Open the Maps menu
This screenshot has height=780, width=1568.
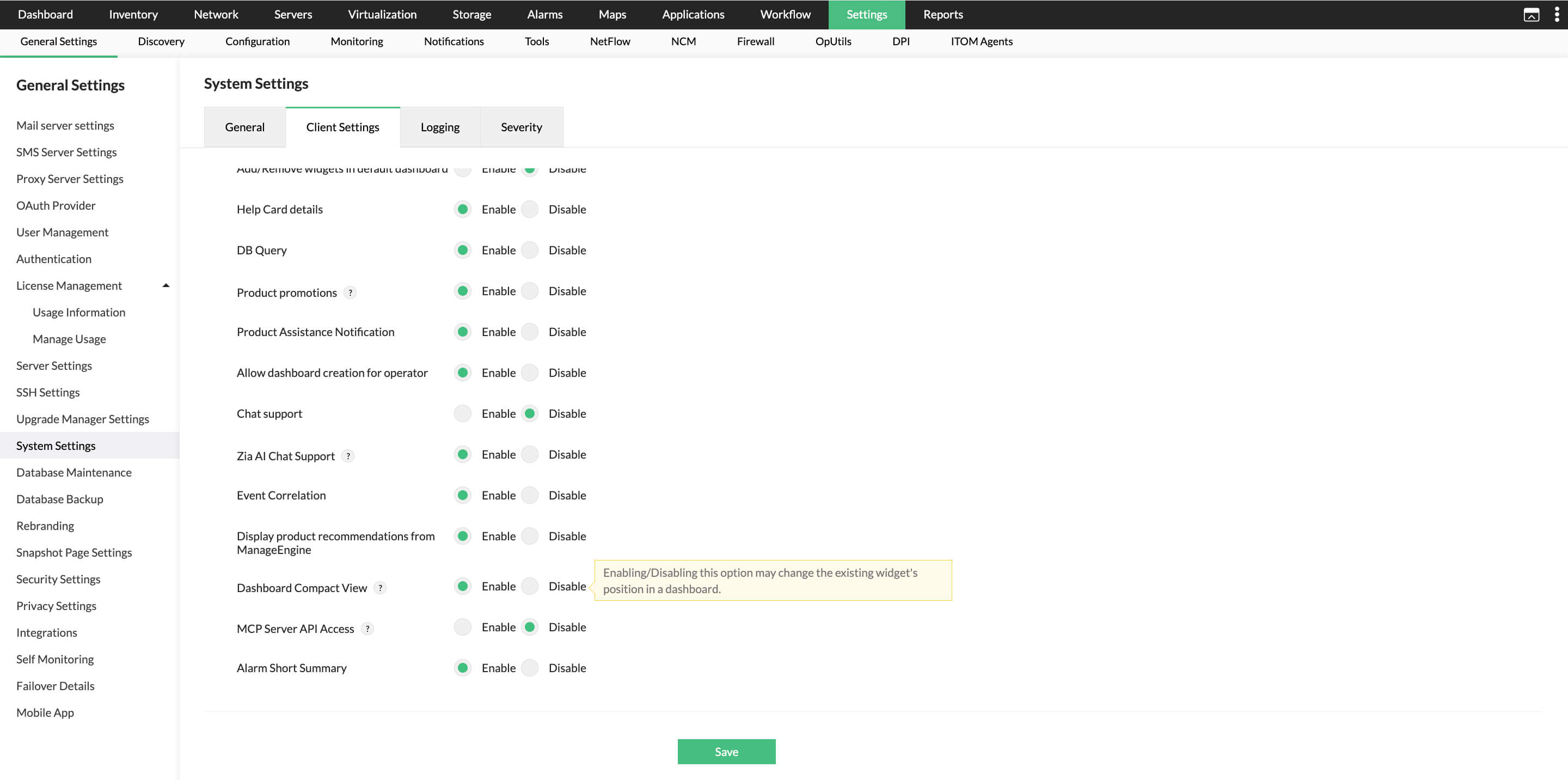612,14
